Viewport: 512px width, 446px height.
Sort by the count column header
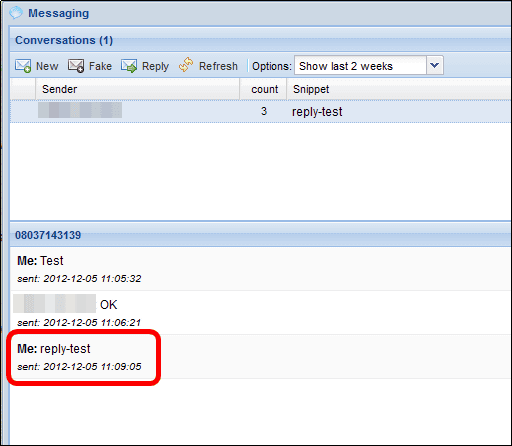(264, 89)
